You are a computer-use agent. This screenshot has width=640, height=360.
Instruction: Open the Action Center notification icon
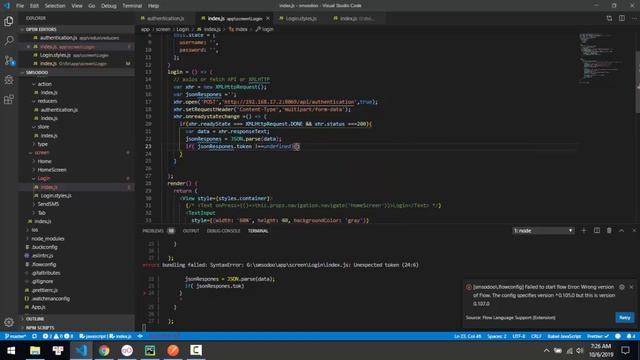[625, 350]
